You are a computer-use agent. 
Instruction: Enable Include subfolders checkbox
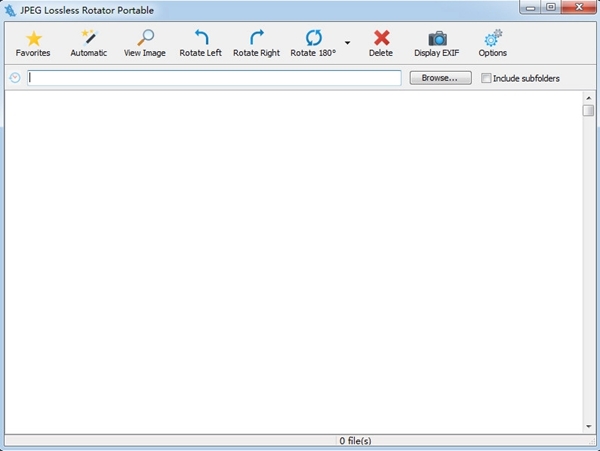coord(486,78)
